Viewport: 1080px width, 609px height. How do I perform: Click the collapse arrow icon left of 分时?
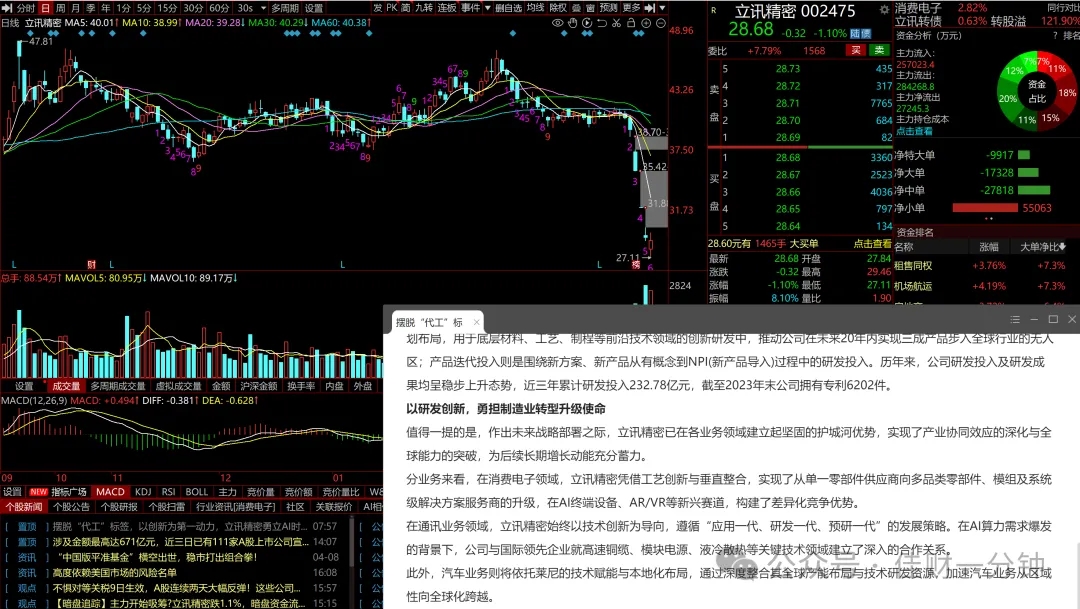[8, 8]
